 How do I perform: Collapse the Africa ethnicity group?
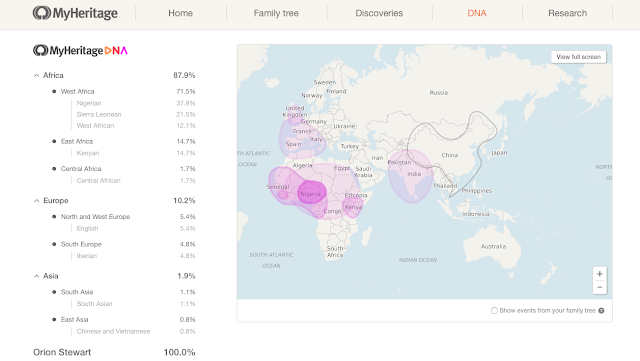click(x=36, y=76)
